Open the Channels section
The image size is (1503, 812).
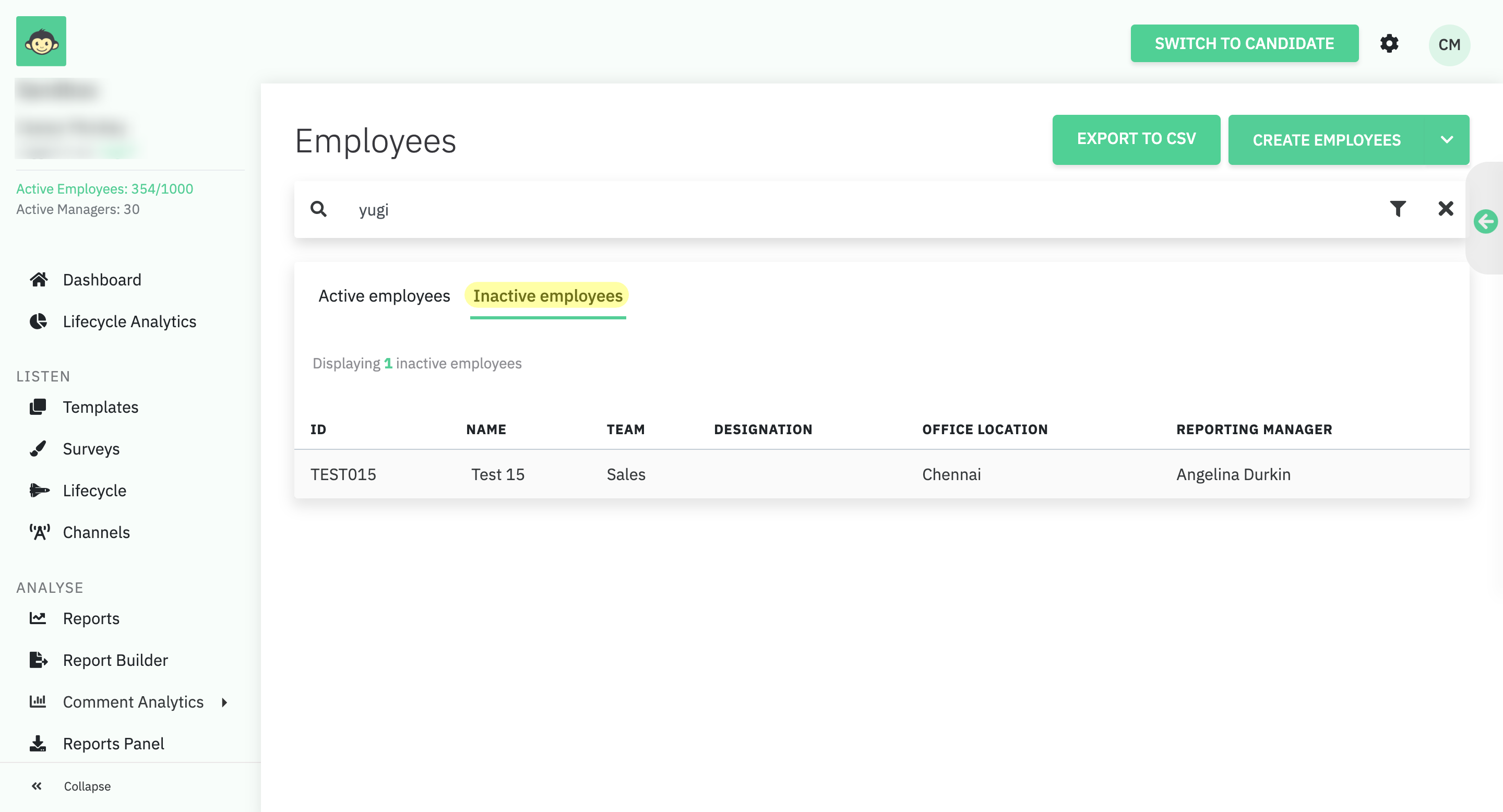[96, 533]
